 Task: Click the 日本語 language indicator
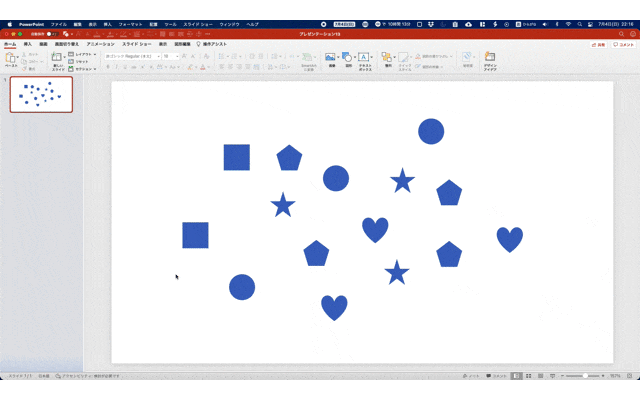click(x=44, y=376)
